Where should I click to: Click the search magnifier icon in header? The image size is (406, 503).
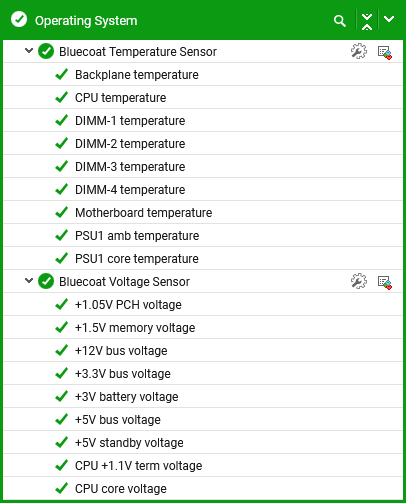tap(339, 21)
